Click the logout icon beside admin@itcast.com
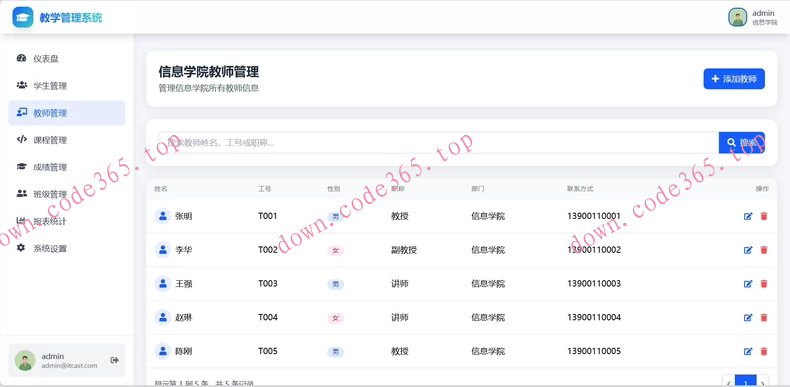This screenshot has height=387, width=790. pyautogui.click(x=114, y=360)
